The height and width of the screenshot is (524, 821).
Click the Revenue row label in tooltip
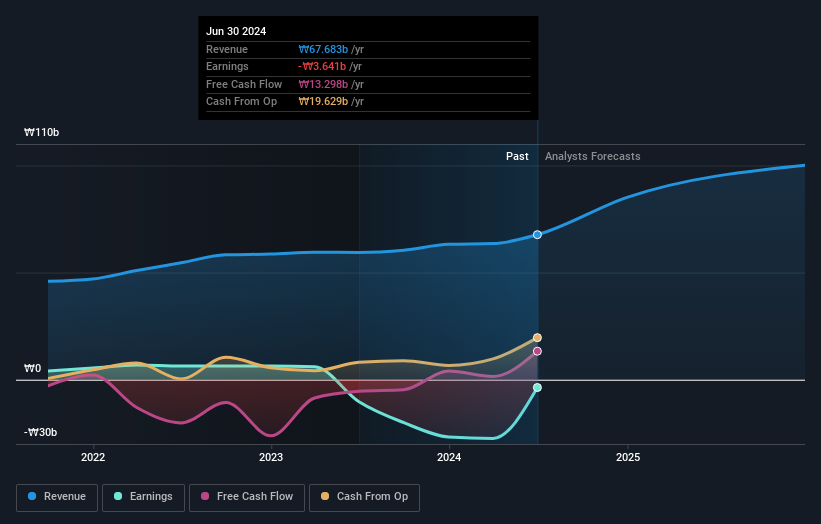pos(227,49)
